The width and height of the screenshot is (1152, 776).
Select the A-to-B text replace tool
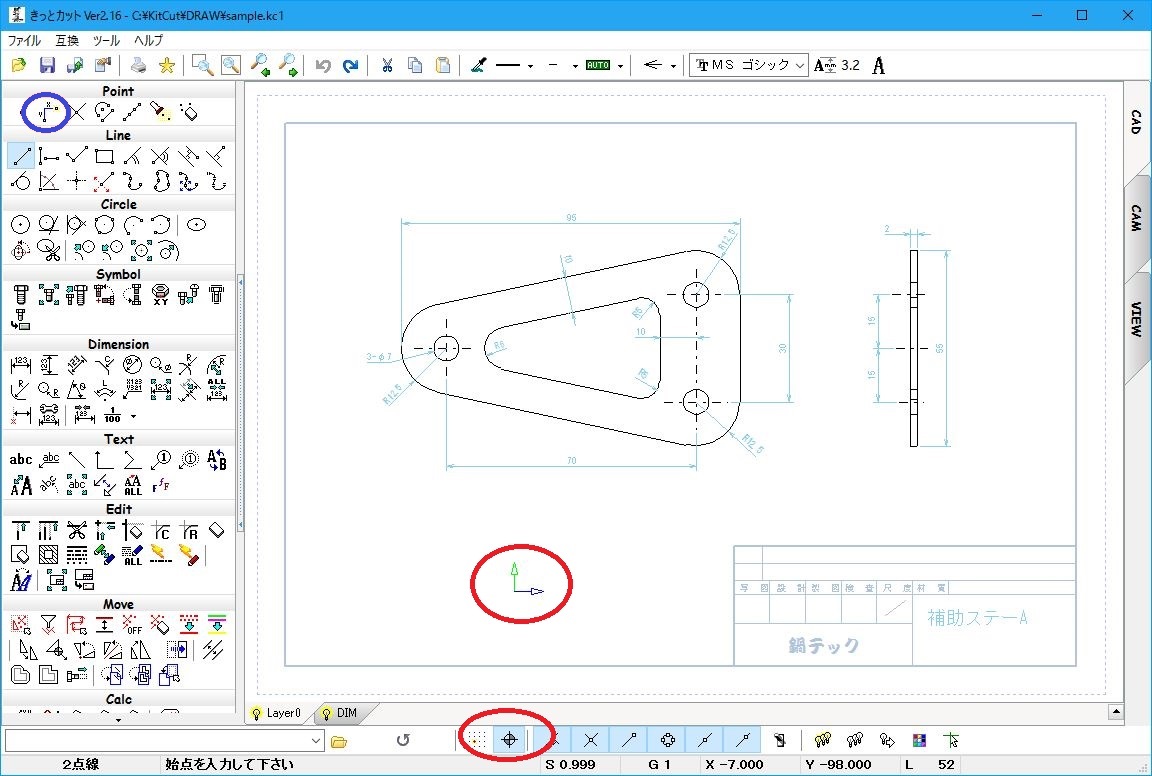216,460
